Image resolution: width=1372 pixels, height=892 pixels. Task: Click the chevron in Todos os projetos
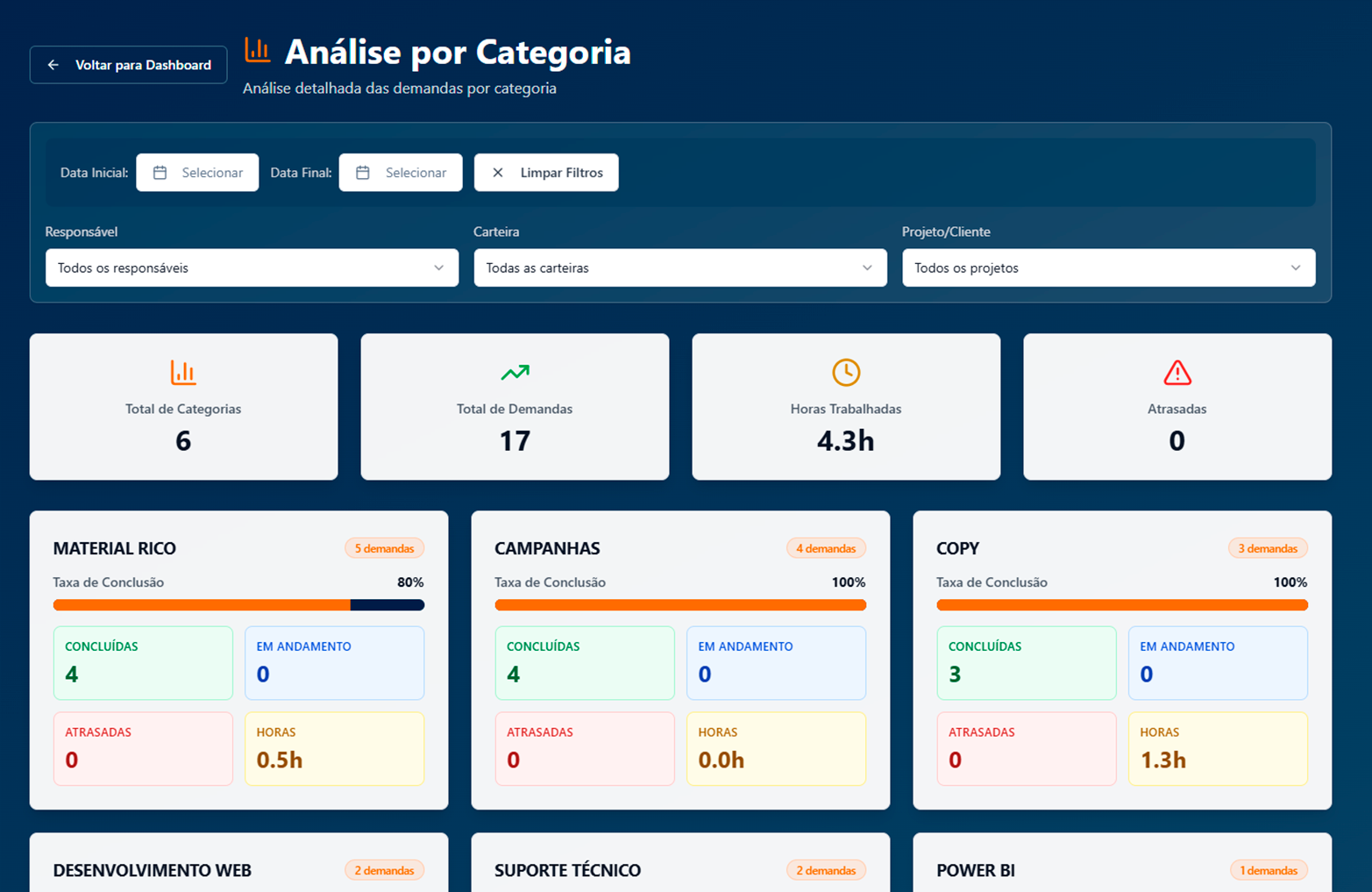click(1296, 268)
